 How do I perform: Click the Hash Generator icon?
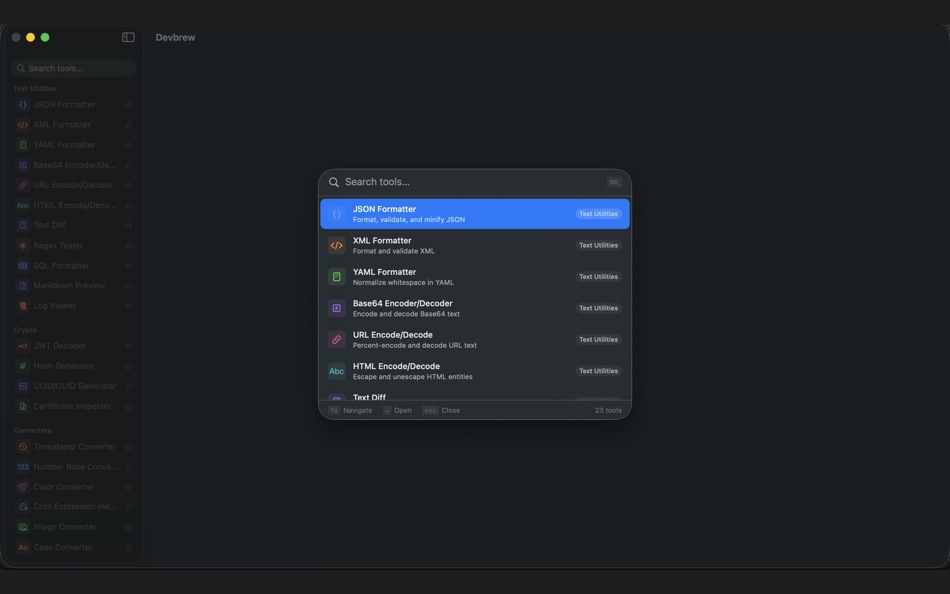pos(22,365)
